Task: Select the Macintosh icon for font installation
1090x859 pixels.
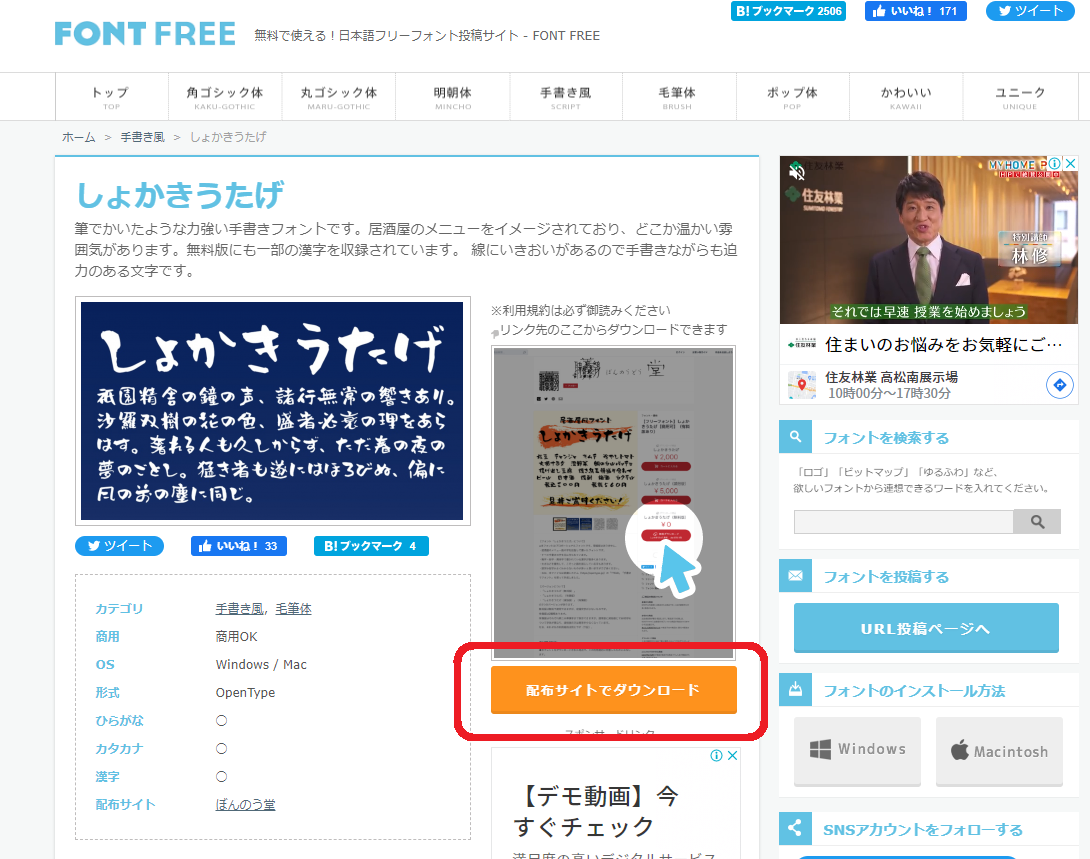Action: (998, 750)
